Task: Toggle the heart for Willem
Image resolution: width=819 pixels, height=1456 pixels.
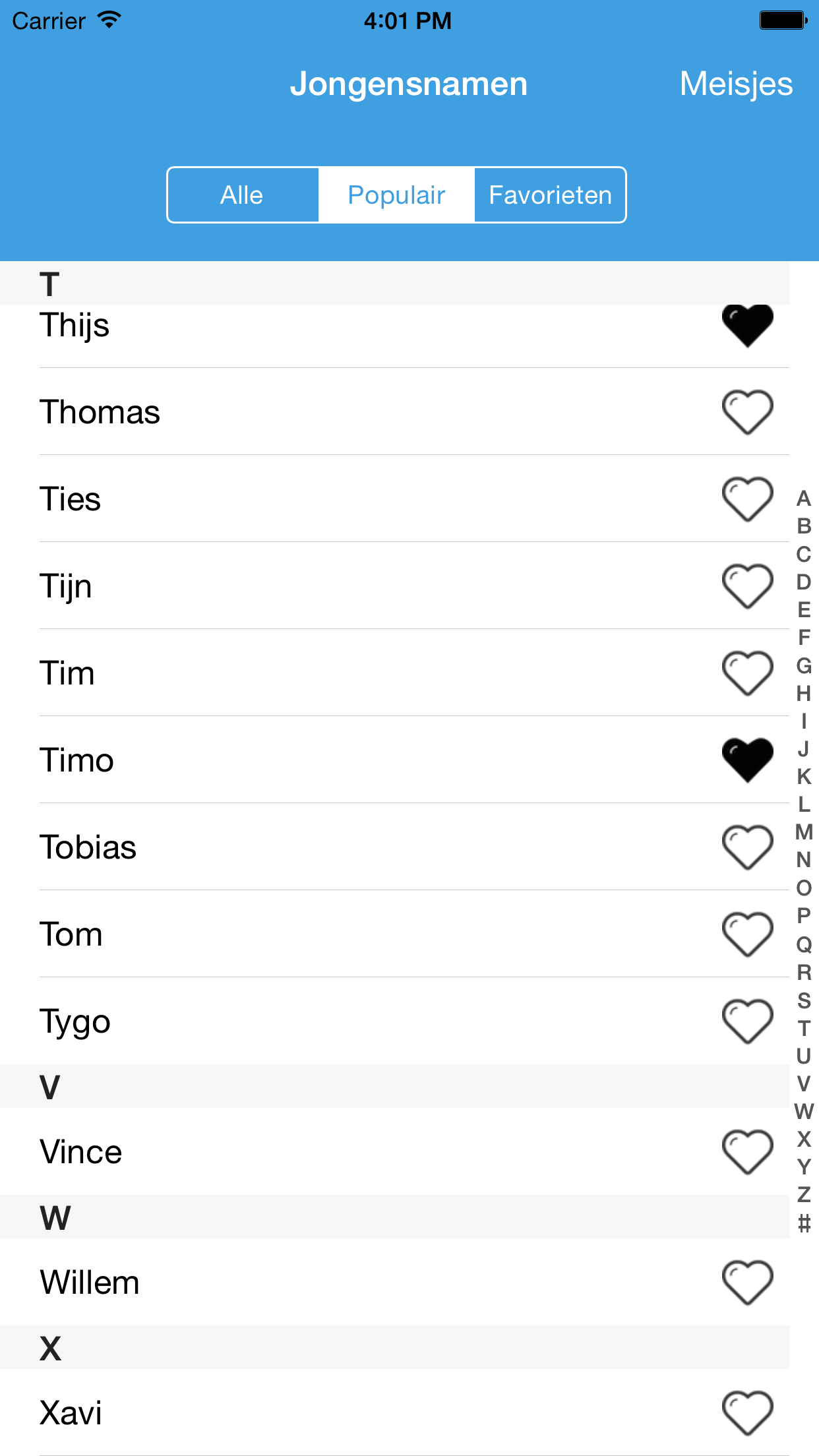Action: click(x=747, y=1283)
